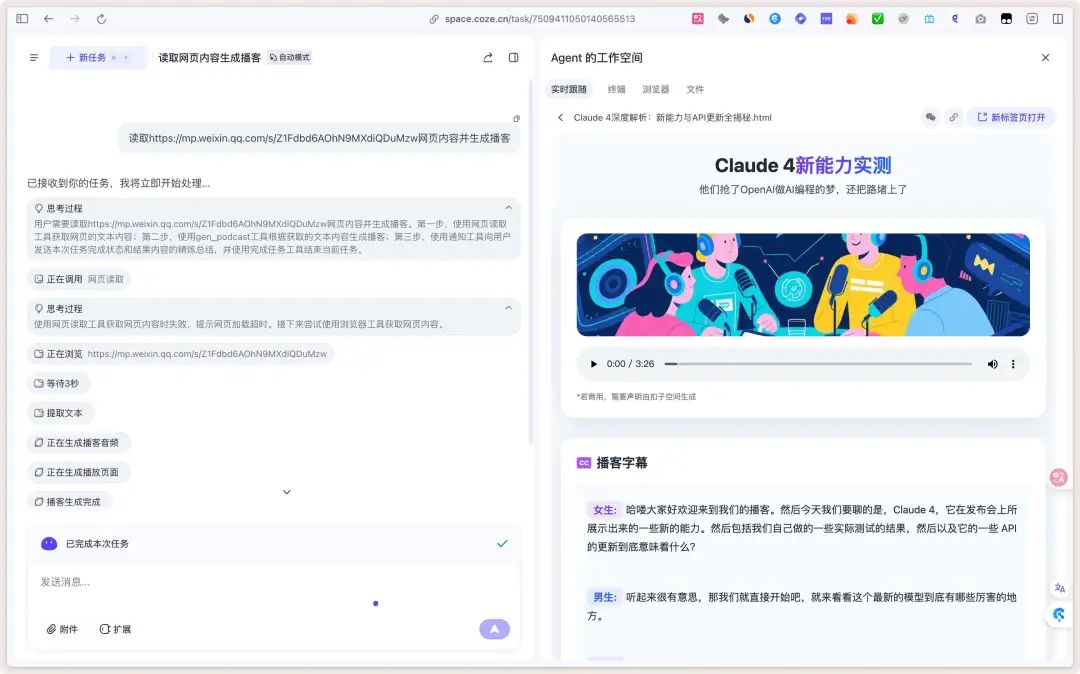
Task: Mute the podcast audio player
Action: click(x=992, y=364)
